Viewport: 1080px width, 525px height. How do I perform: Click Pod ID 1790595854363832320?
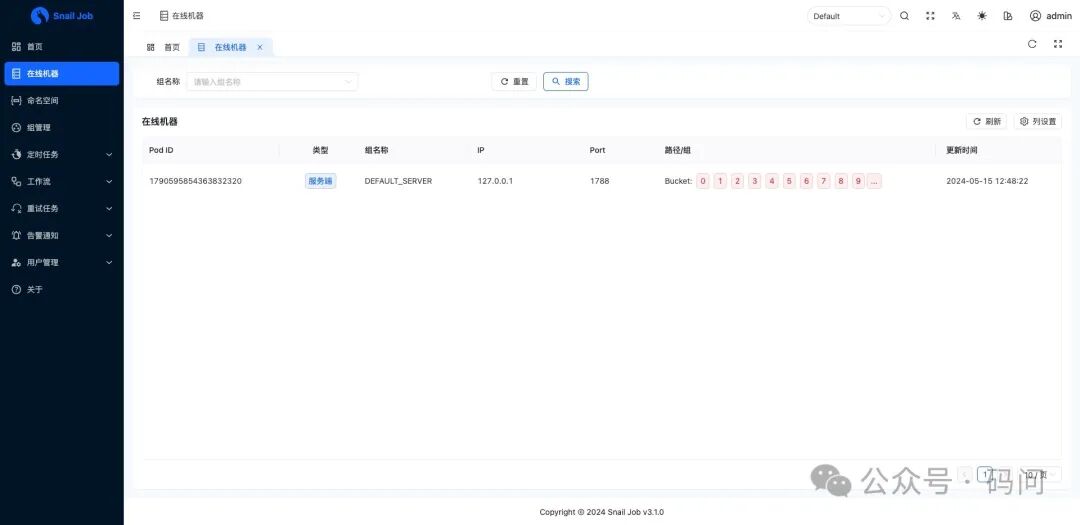click(x=196, y=181)
